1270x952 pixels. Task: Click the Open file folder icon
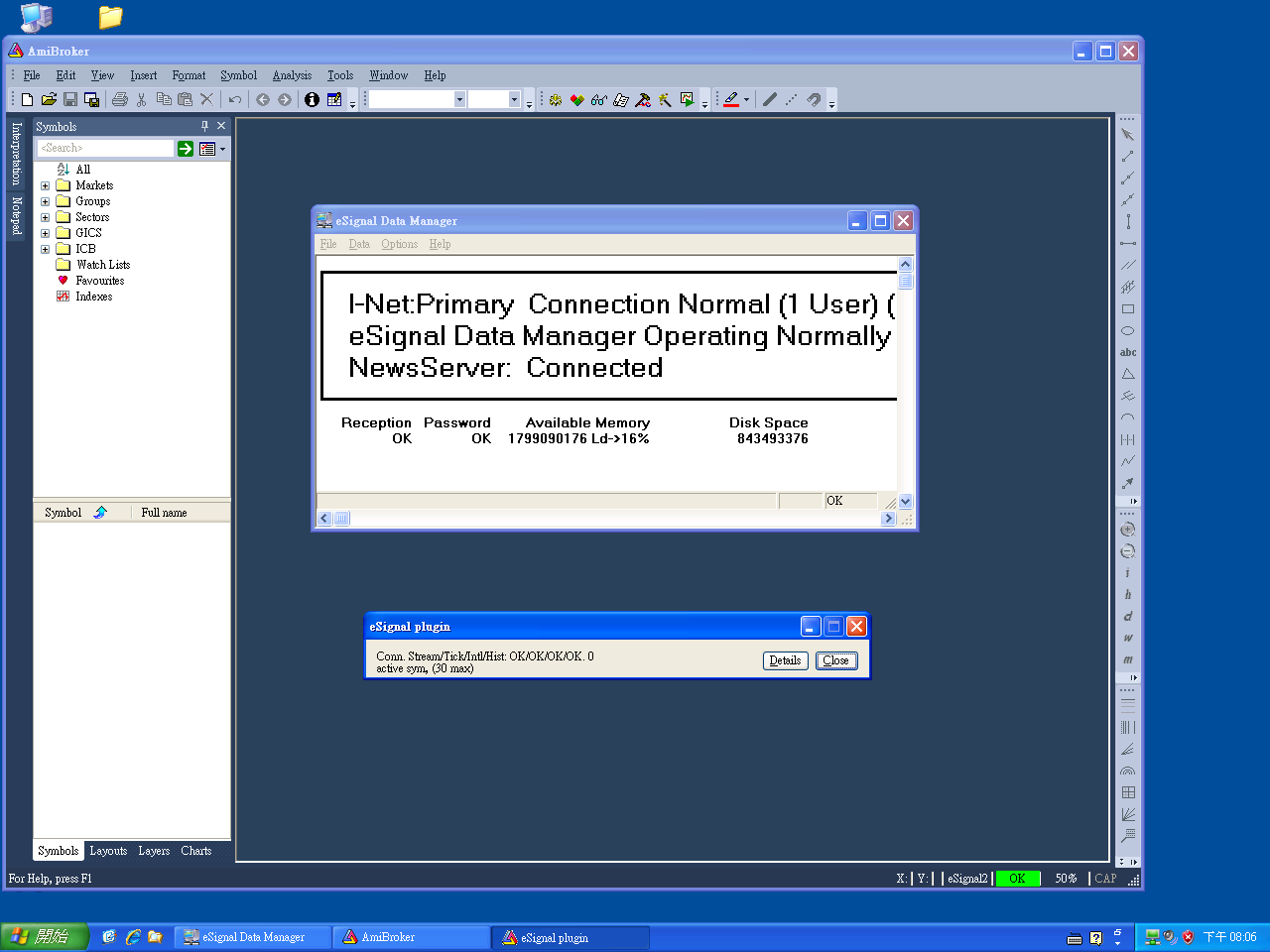click(x=49, y=99)
